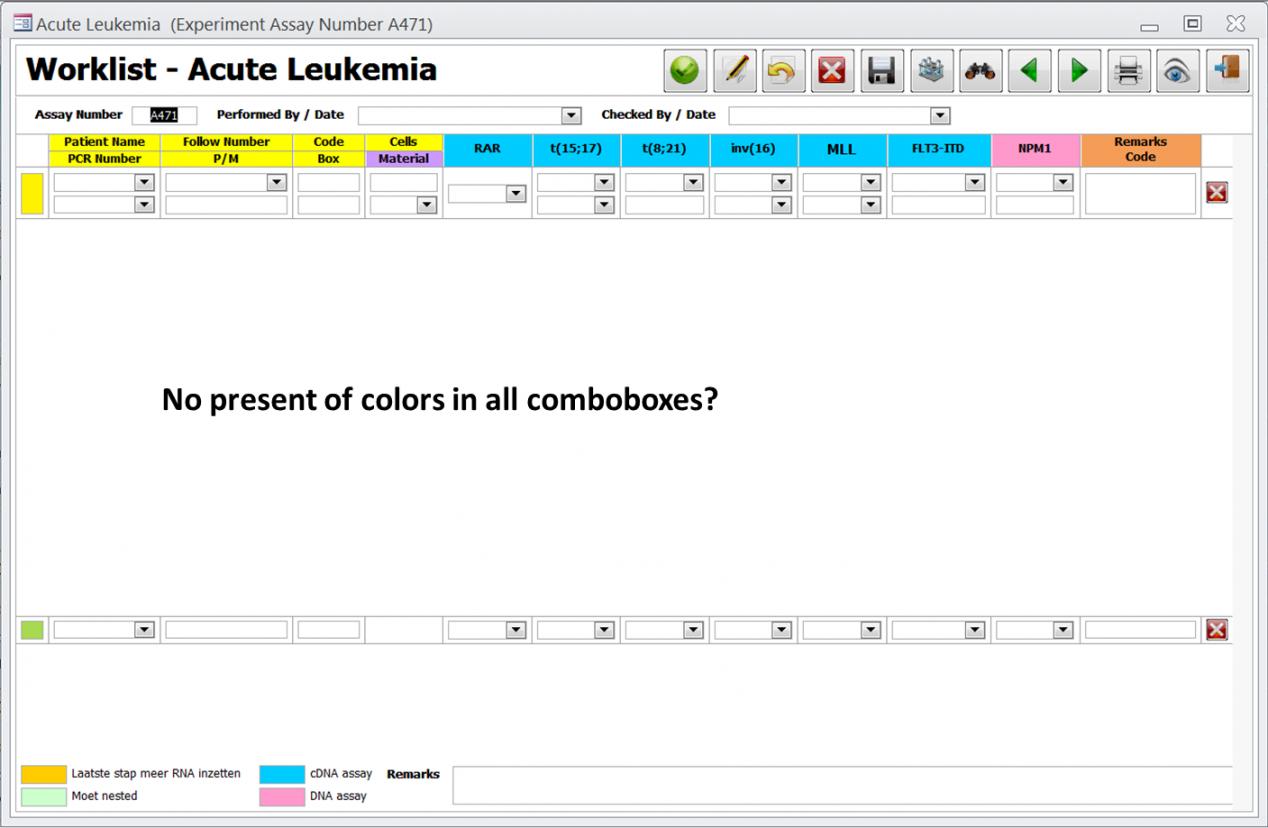
Task: Click the bottom Remarks text box
Action: tap(842, 785)
